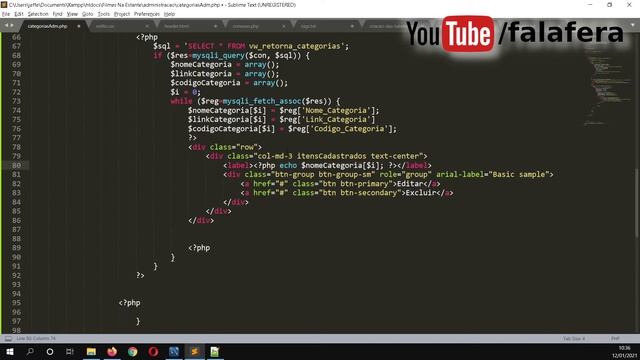
Task: Close the header.html tab via its dot
Action: [x=216, y=26]
